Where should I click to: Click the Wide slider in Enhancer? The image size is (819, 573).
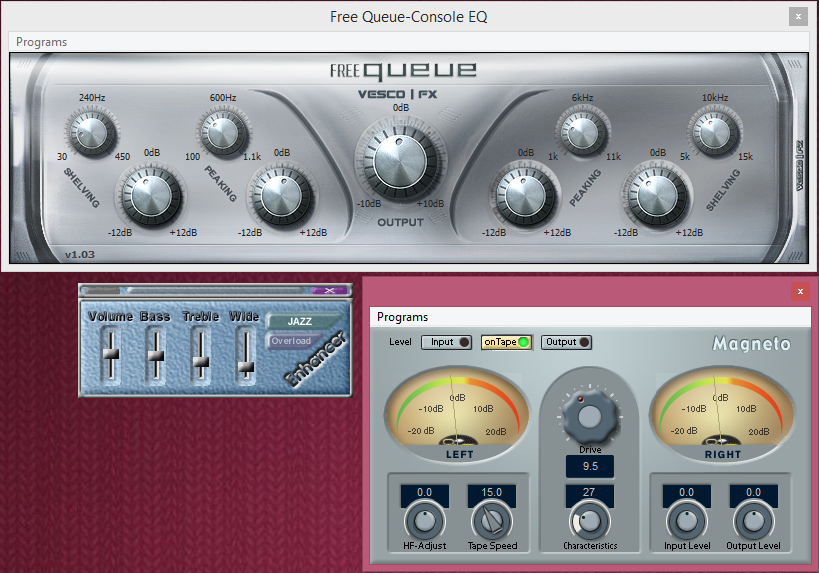pos(245,355)
